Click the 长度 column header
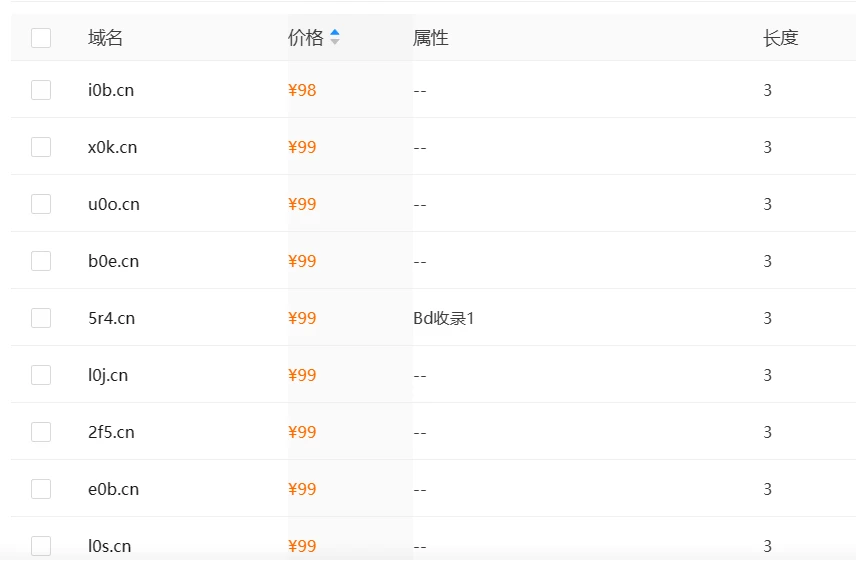 point(781,38)
